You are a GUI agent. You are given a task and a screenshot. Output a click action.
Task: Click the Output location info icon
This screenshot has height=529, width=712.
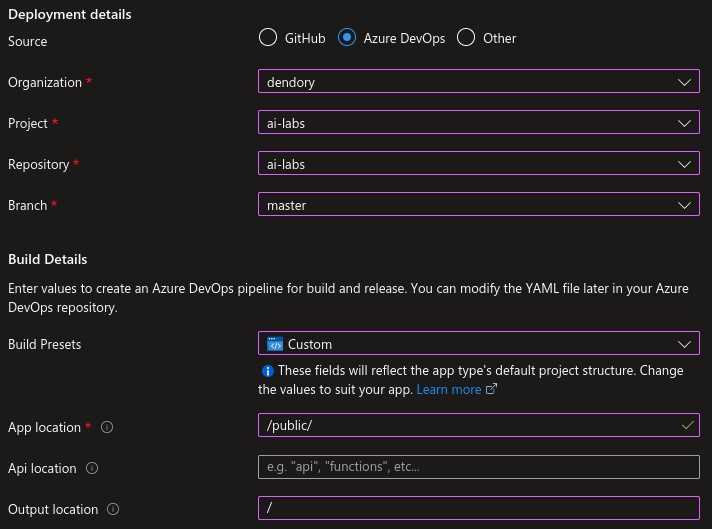tap(113, 509)
